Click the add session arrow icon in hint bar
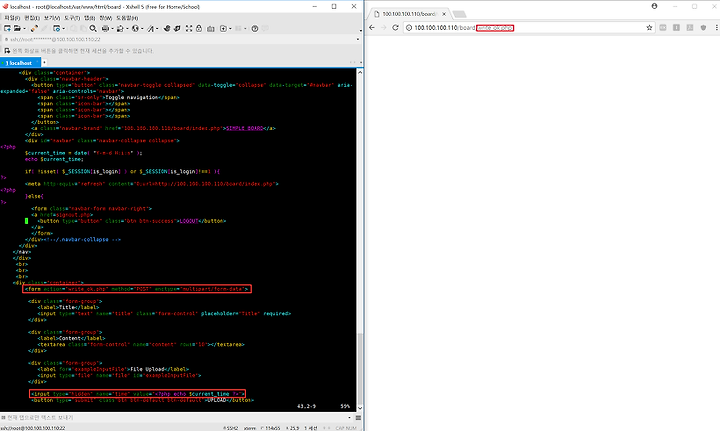Screen dimensions: 720x431 pyautogui.click(x=7, y=50)
